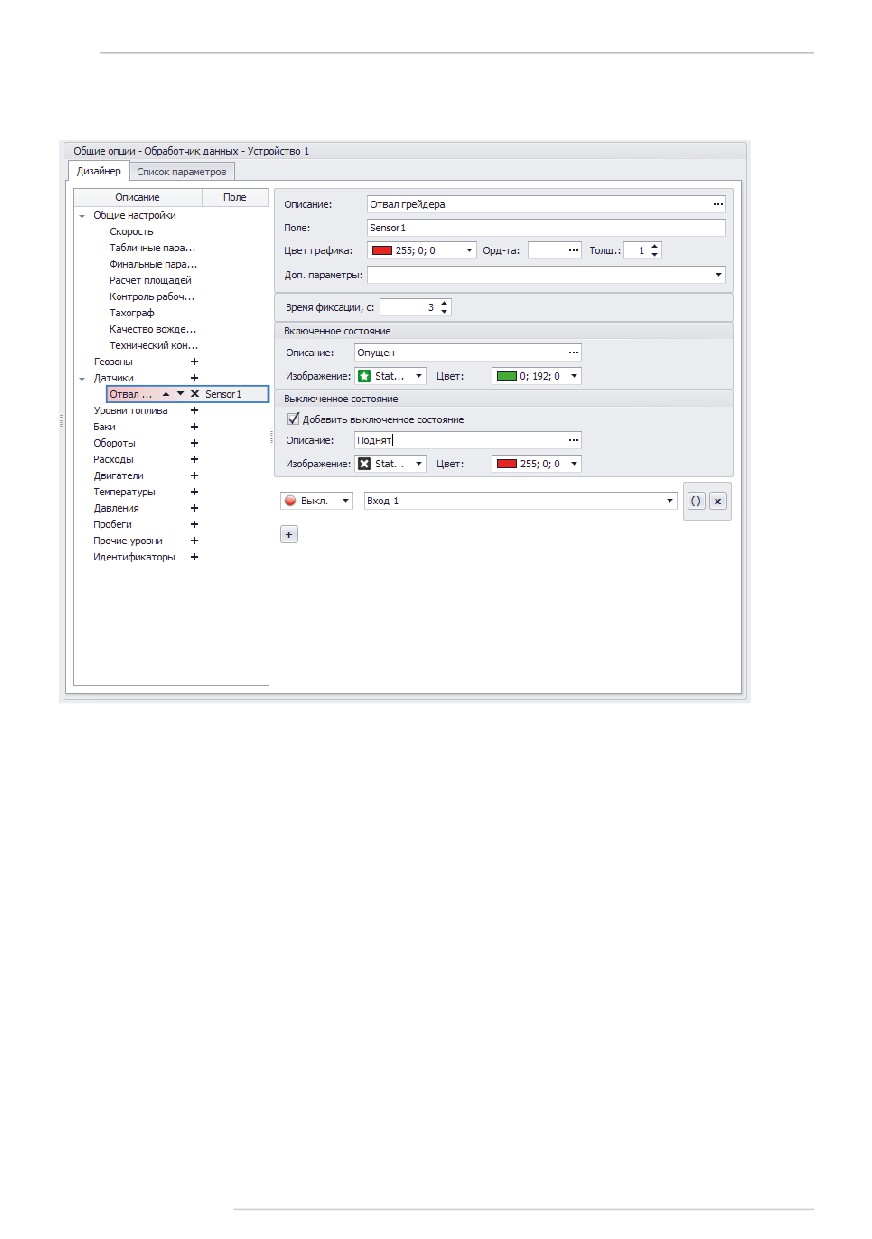
Task: Select Расчет площадей tree item
Action: 150,280
